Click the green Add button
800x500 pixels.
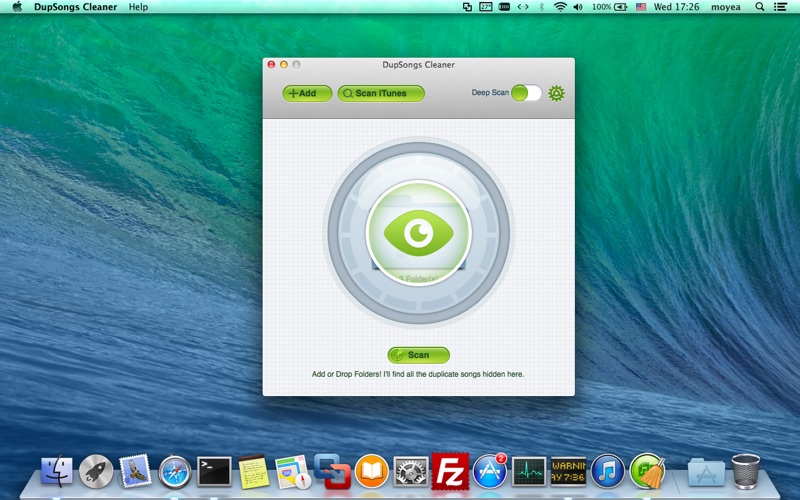pos(307,93)
